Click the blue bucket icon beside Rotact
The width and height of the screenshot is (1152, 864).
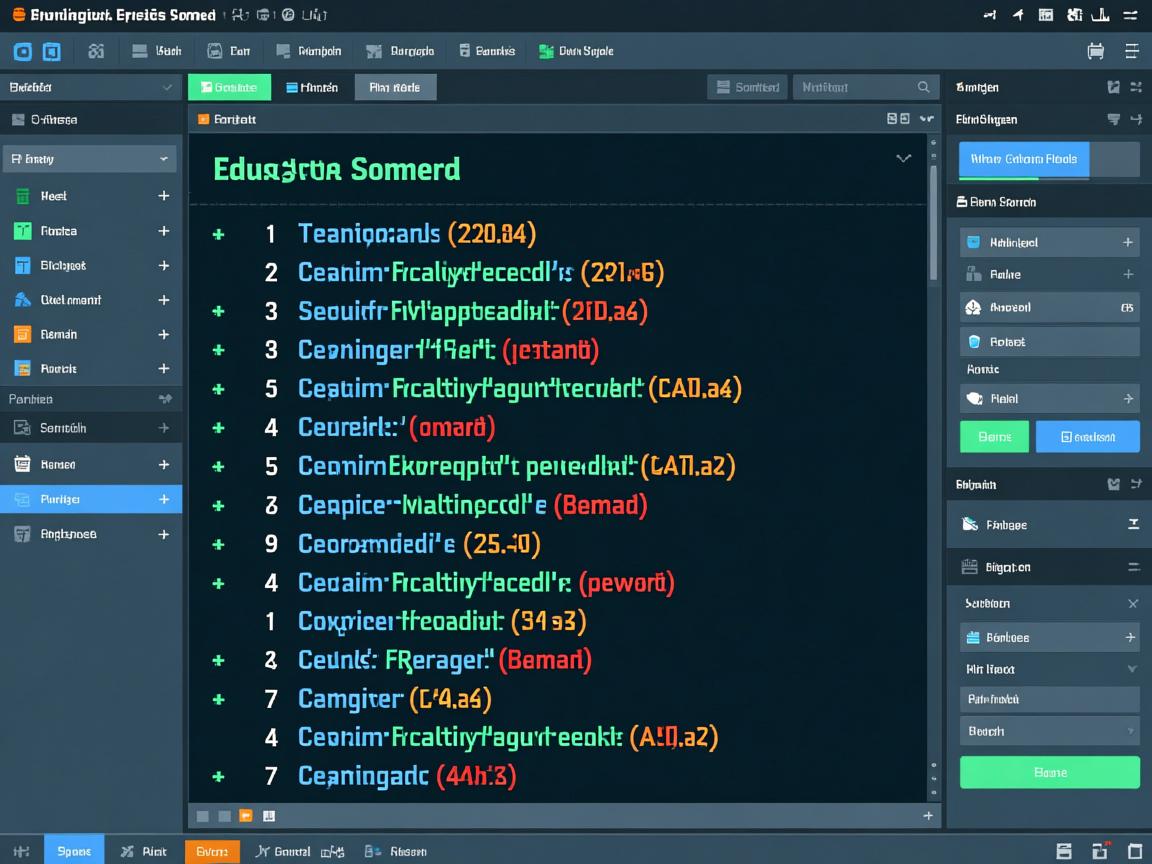pos(975,342)
